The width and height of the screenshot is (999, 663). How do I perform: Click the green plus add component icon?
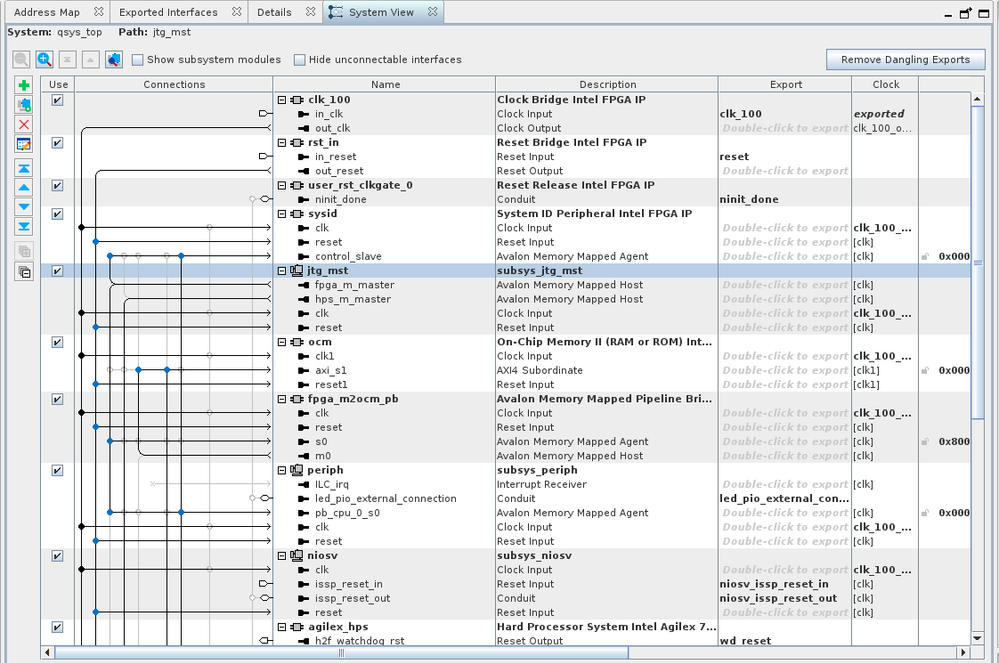click(x=25, y=86)
